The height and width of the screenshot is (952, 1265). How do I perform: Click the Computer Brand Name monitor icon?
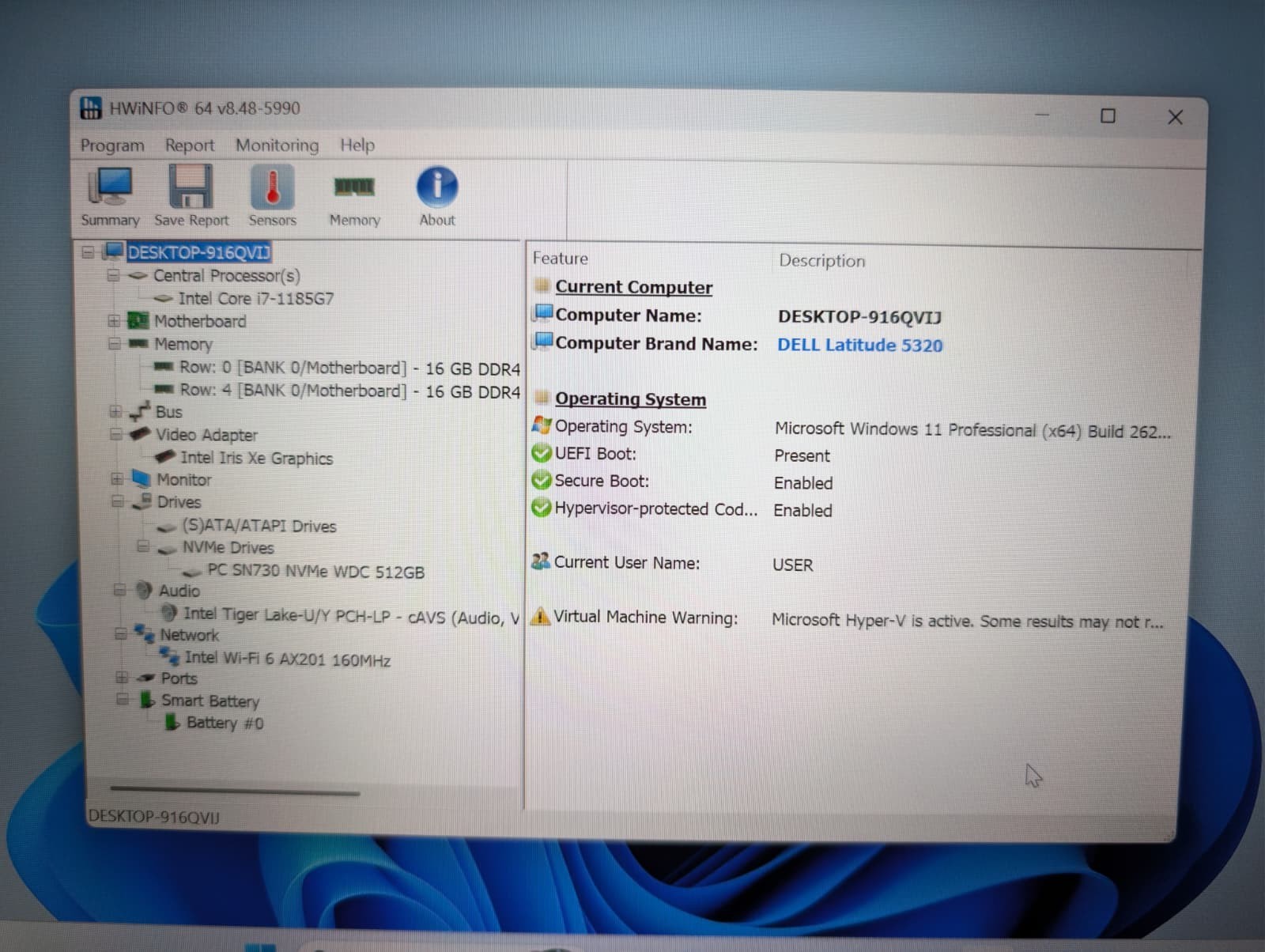[x=543, y=341]
